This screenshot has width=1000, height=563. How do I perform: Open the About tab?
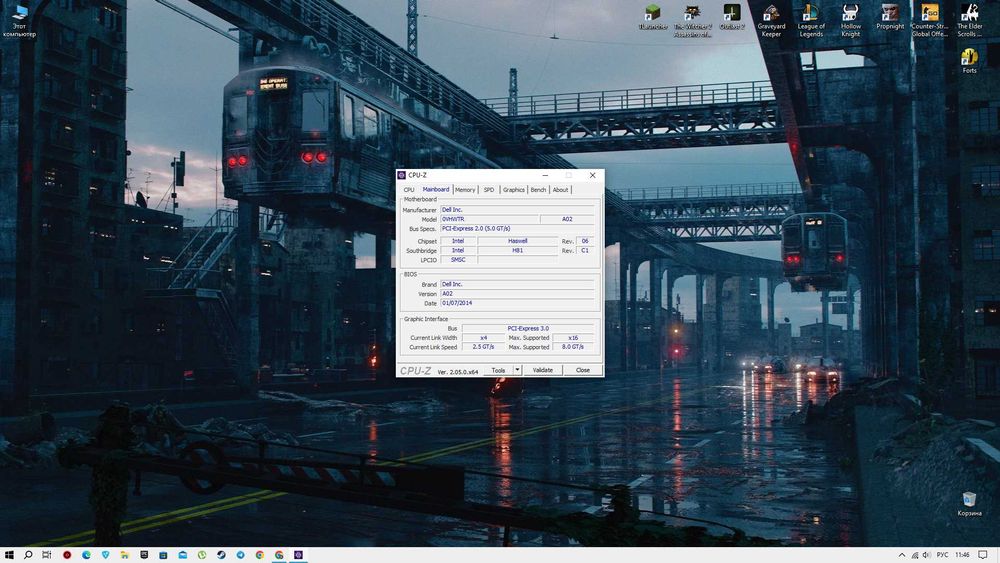point(560,189)
